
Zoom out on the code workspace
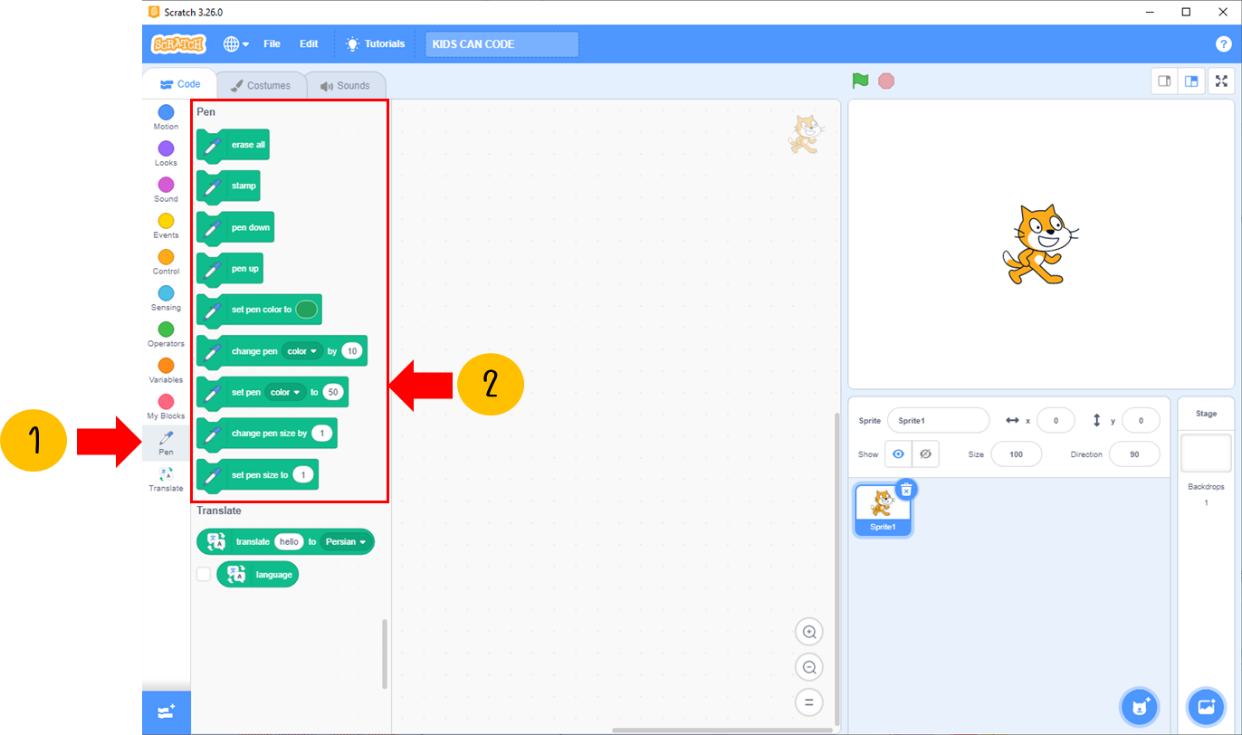click(x=809, y=667)
